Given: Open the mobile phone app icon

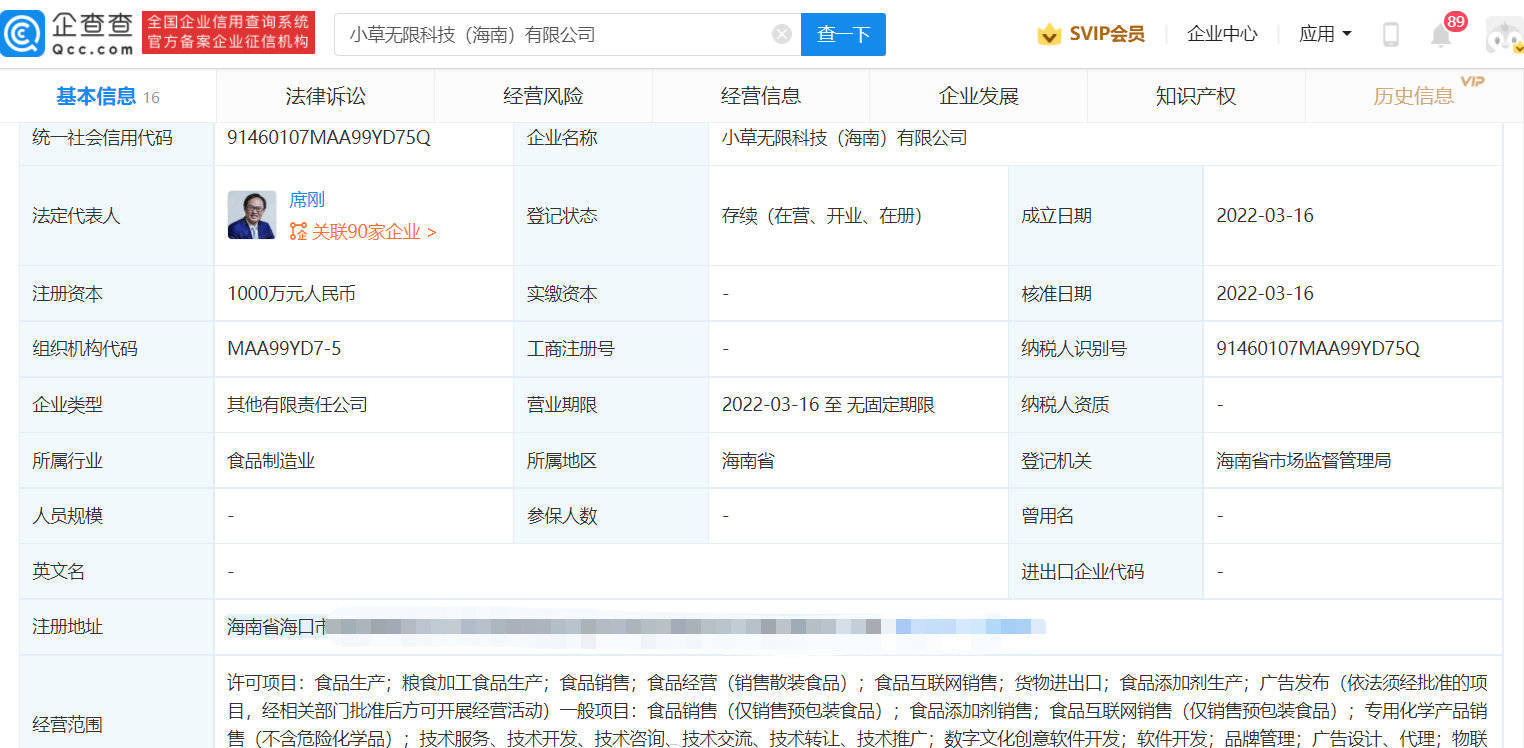Looking at the screenshot, I should coord(1390,35).
